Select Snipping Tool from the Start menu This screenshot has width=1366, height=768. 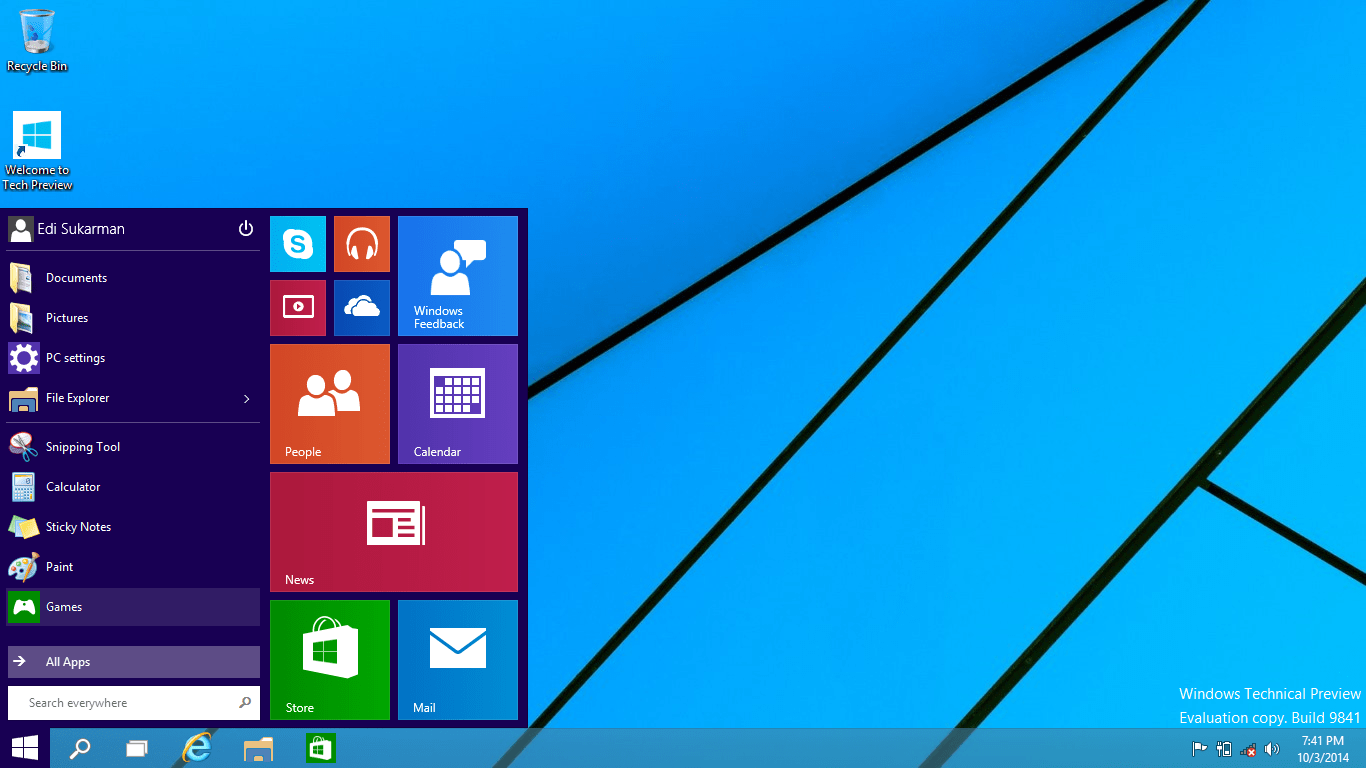click(82, 447)
